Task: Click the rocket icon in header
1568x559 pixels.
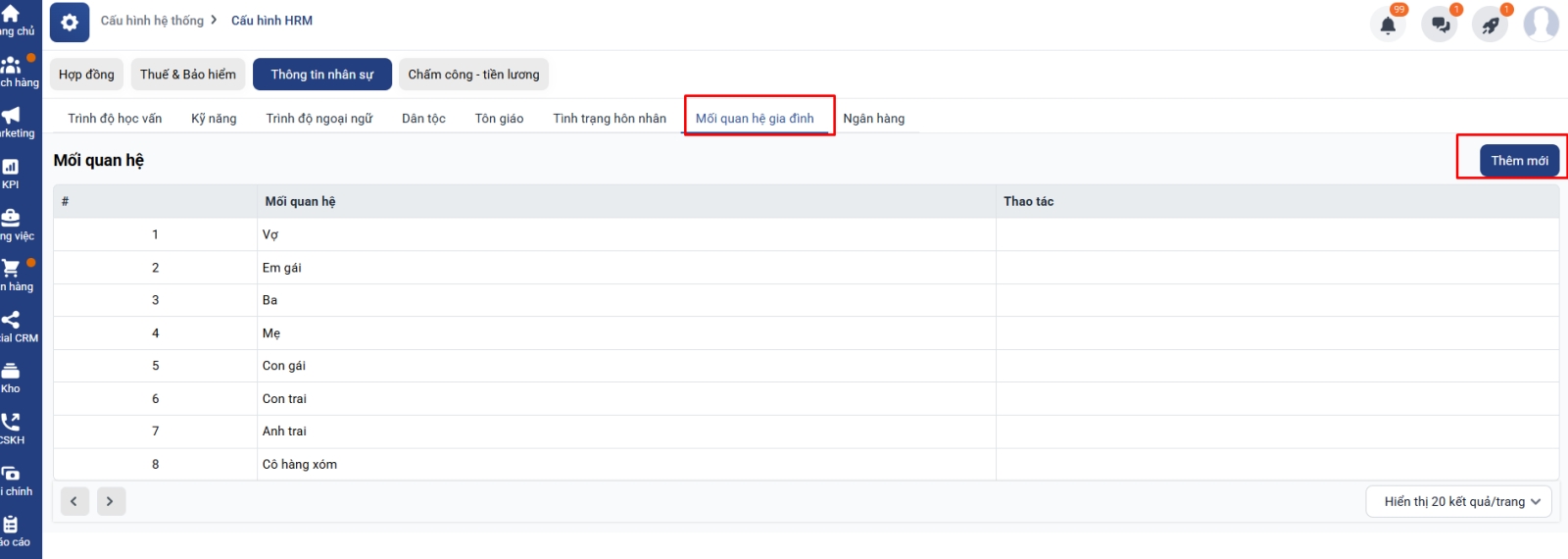Action: point(1491,25)
